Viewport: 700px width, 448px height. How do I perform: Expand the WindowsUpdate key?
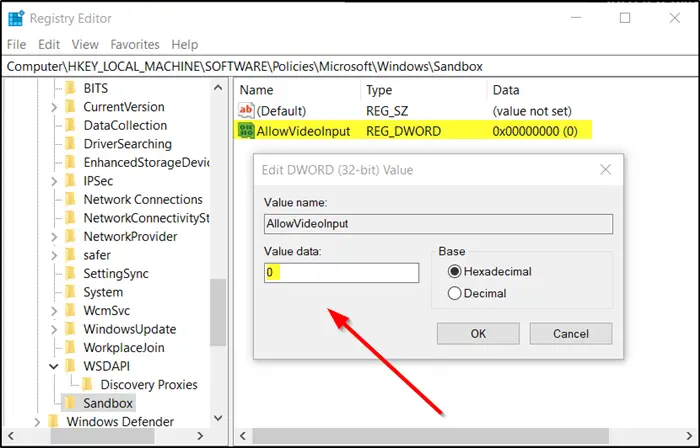click(x=54, y=330)
